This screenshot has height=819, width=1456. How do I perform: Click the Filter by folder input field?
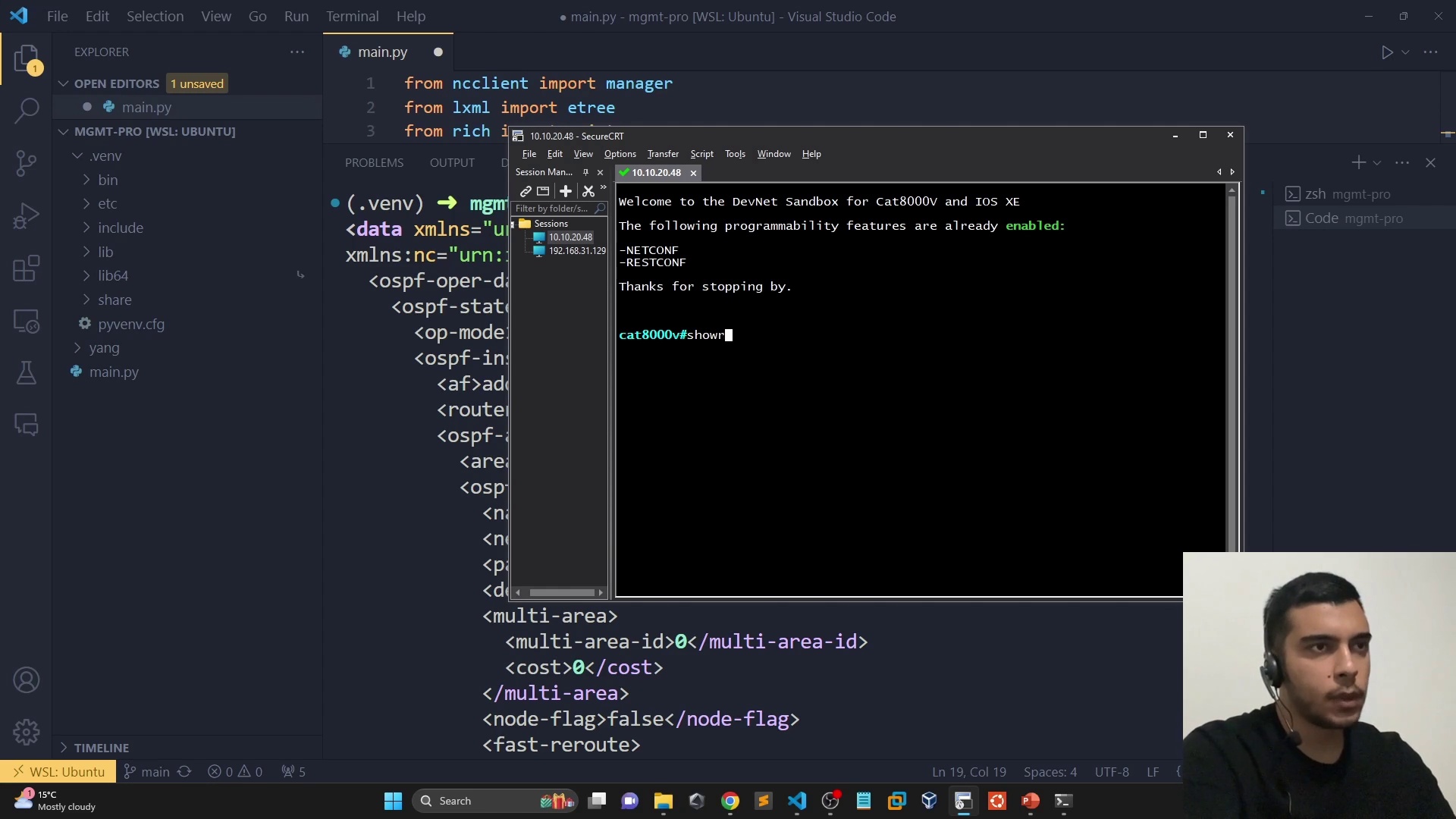click(552, 209)
